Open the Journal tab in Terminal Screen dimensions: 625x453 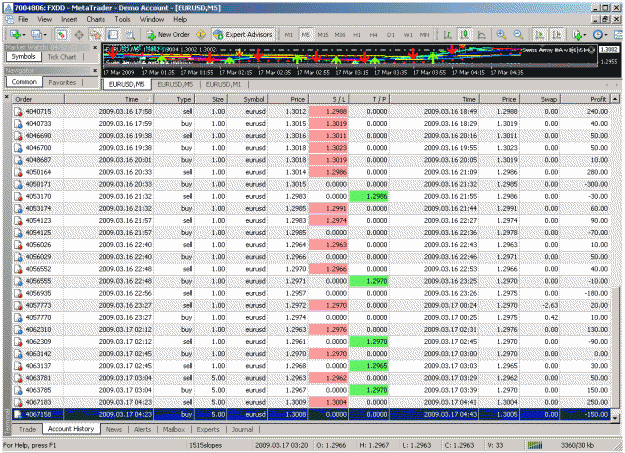coord(242,429)
